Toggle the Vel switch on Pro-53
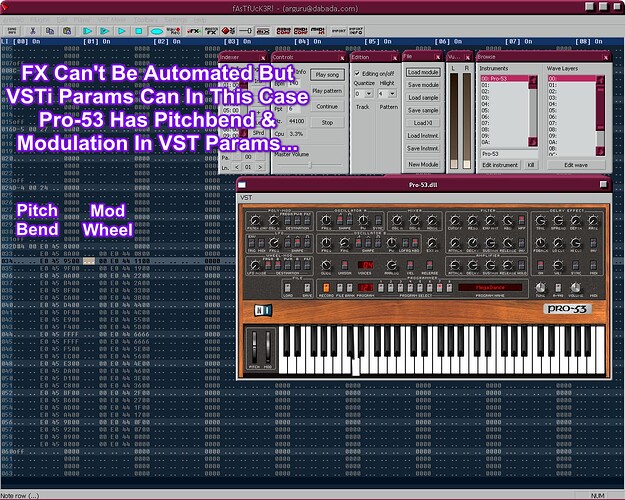The image size is (625, 500). point(411,266)
